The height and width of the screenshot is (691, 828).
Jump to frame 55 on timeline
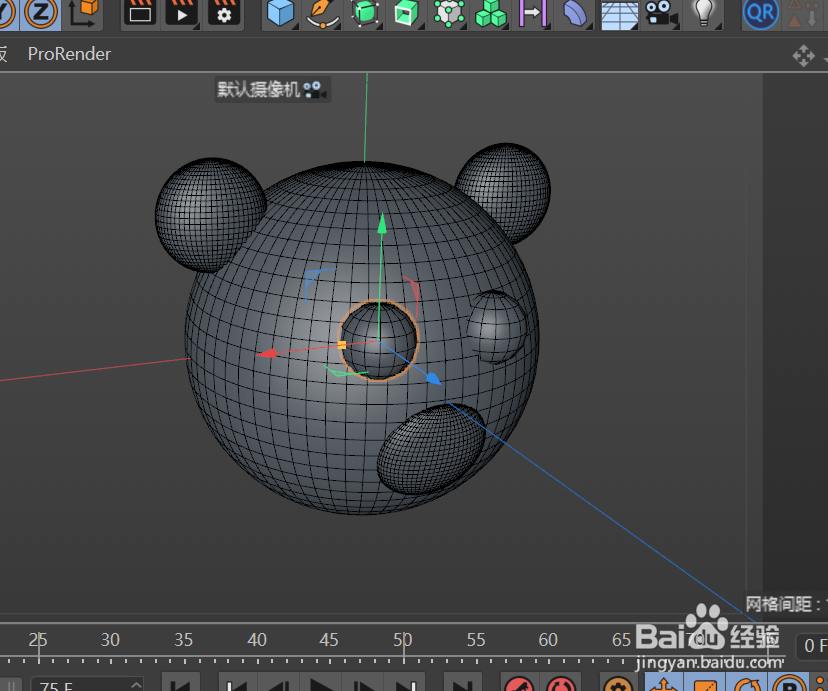(x=476, y=640)
